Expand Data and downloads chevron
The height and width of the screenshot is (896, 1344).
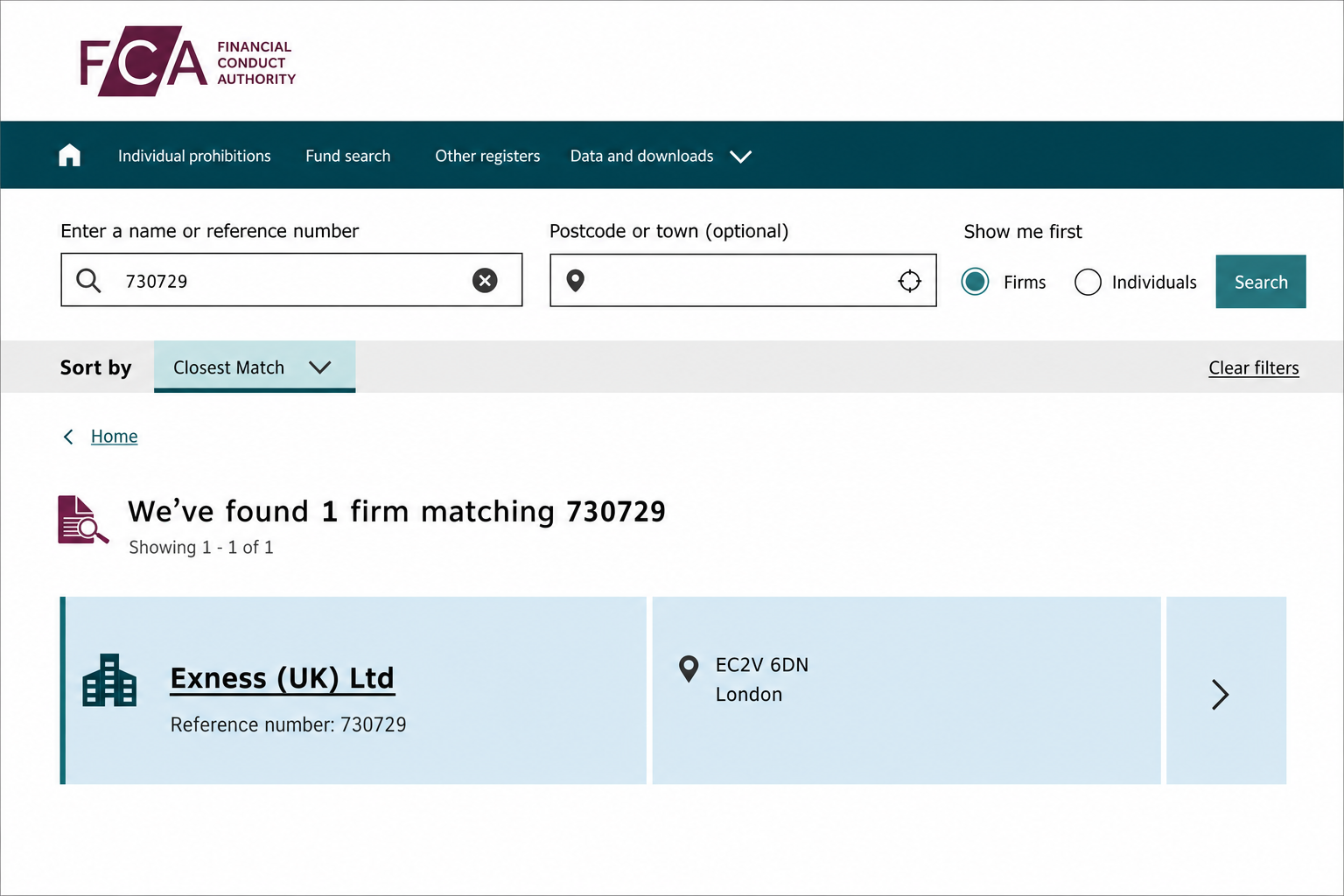741,157
